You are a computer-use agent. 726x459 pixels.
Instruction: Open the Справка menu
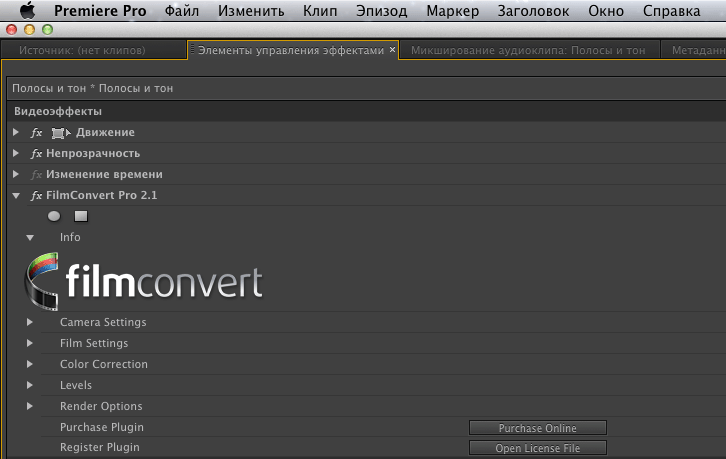[x=671, y=11]
